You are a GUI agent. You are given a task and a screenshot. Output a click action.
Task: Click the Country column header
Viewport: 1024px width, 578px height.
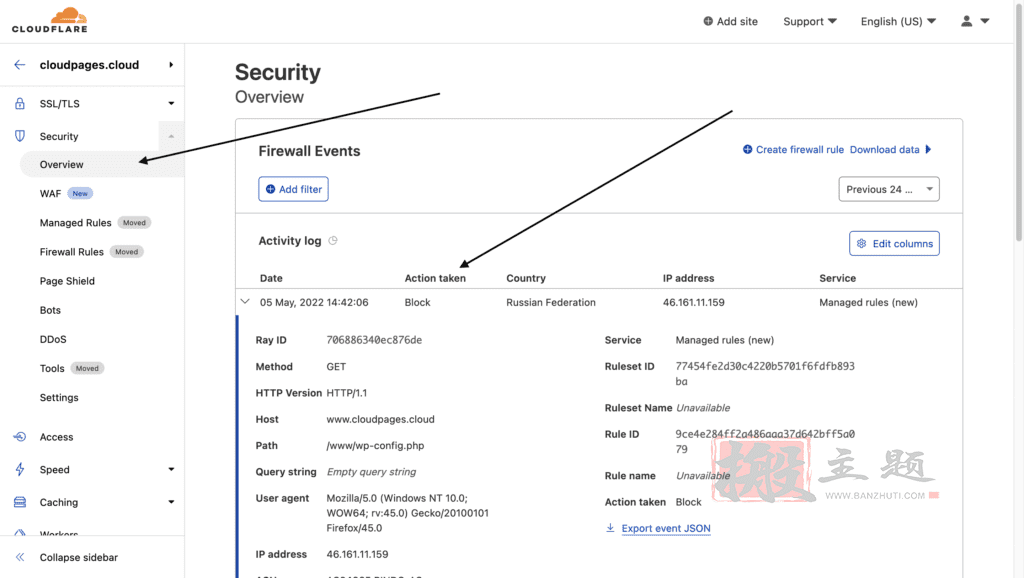click(x=526, y=278)
